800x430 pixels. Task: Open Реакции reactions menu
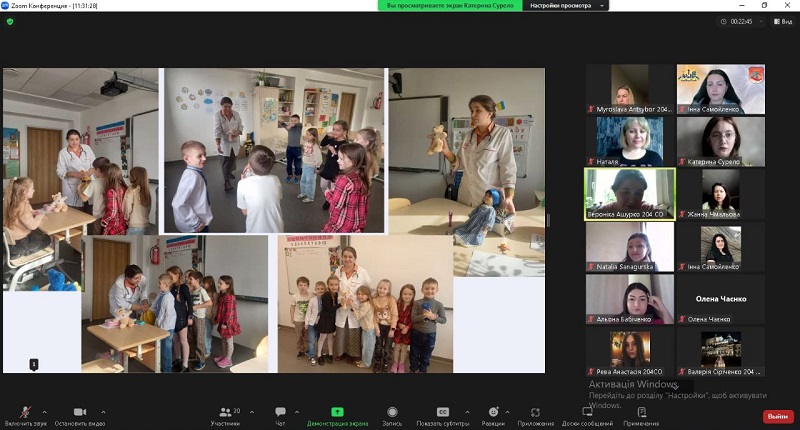click(x=493, y=412)
